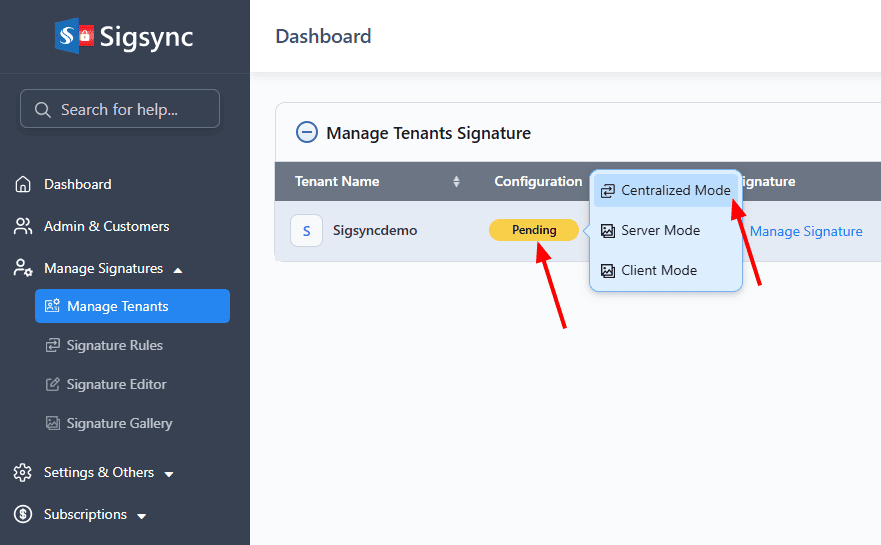Viewport: 881px width, 545px height.
Task: Click the Sigsyncdemo tenant avatar icon
Action: coord(306,231)
